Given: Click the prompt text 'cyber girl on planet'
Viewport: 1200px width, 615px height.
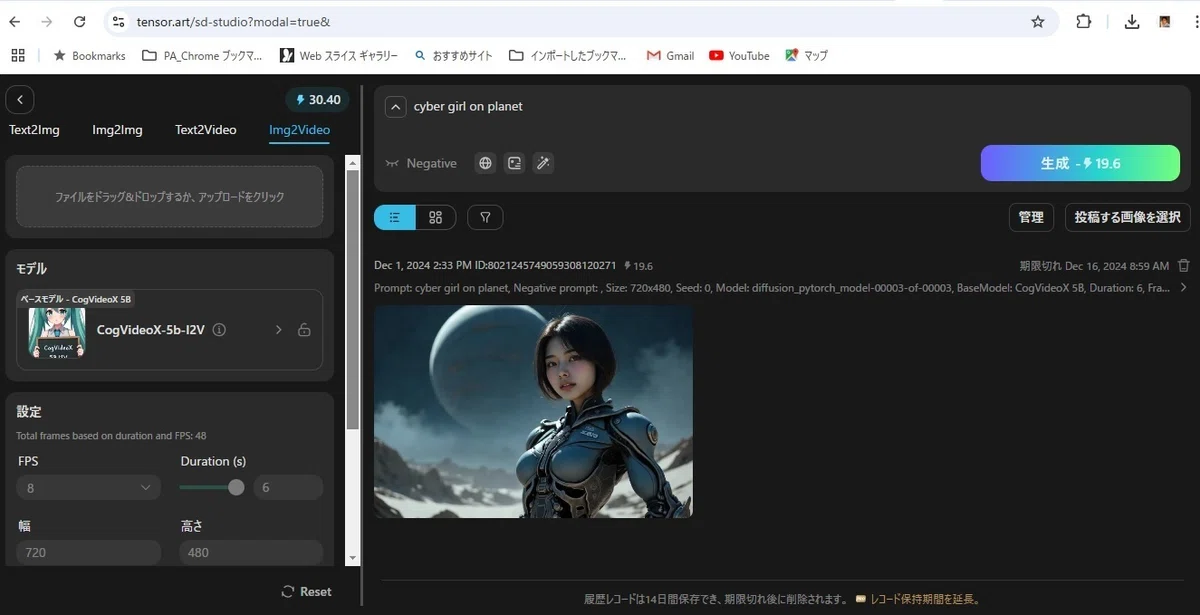Looking at the screenshot, I should coord(468,106).
